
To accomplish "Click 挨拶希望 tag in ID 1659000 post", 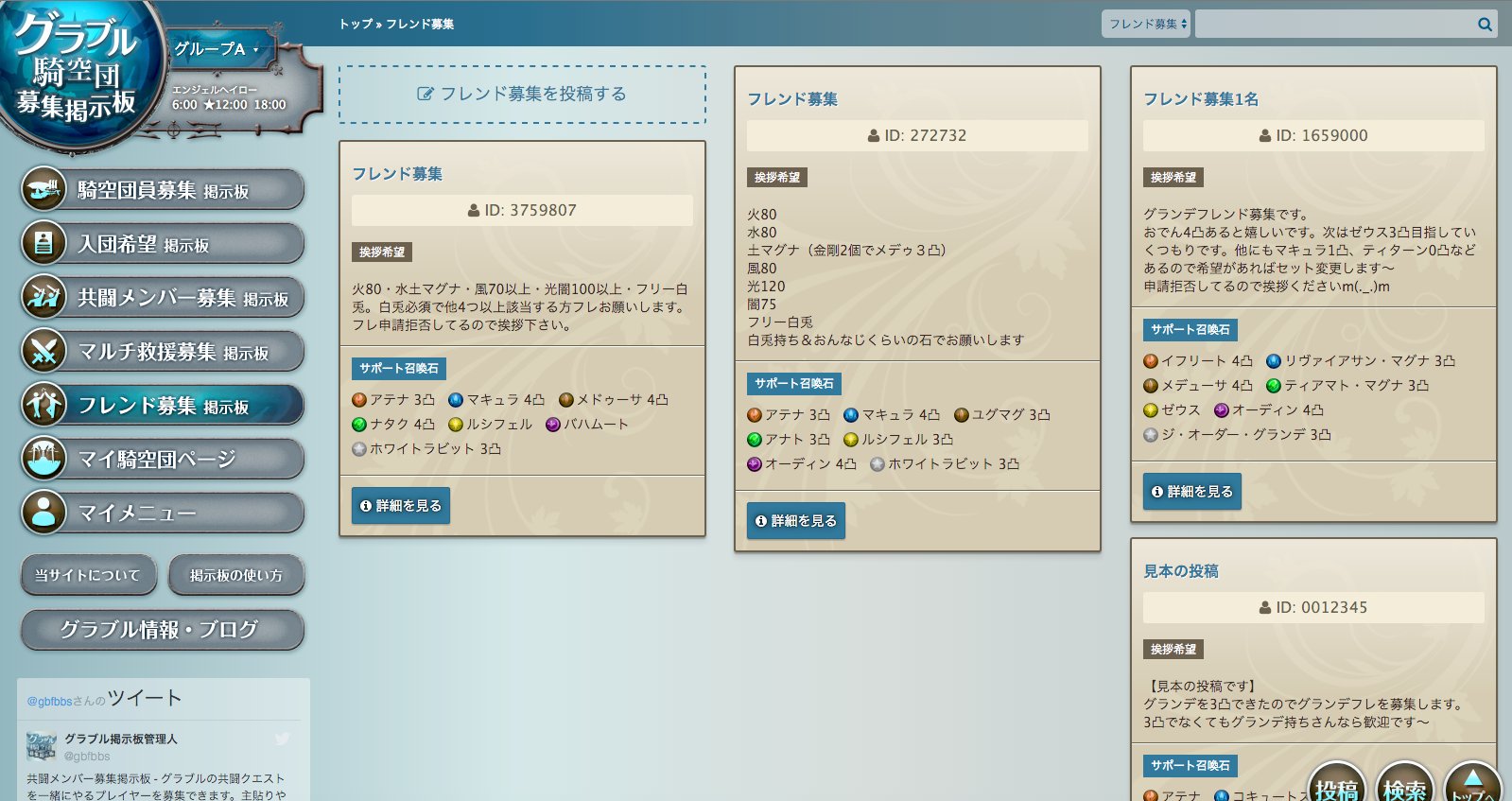I will tap(1173, 178).
